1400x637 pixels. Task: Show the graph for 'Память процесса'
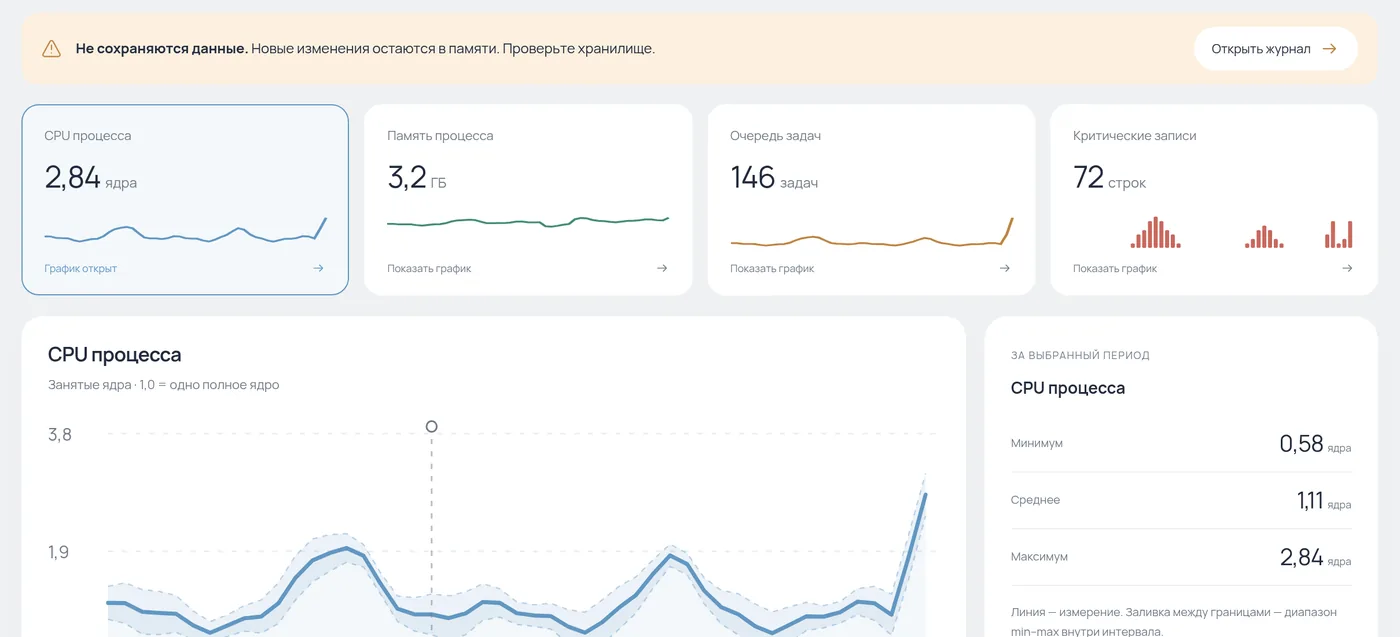(x=429, y=268)
